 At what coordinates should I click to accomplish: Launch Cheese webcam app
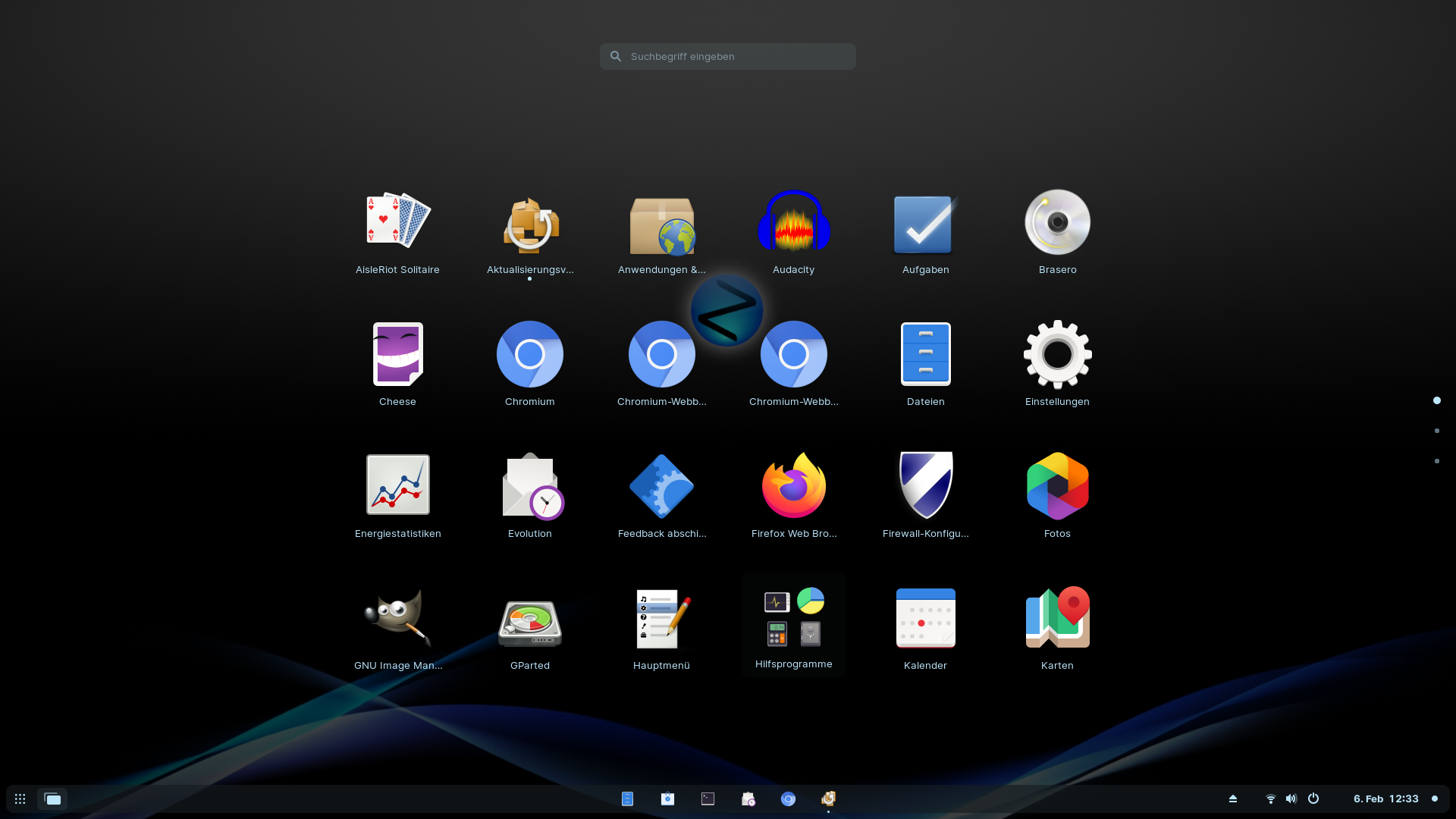tap(397, 354)
